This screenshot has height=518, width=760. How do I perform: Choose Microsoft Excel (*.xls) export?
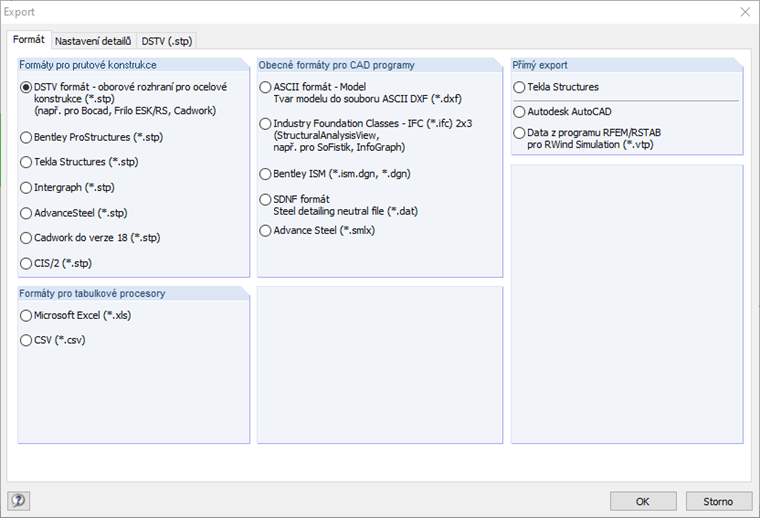(x=26, y=316)
